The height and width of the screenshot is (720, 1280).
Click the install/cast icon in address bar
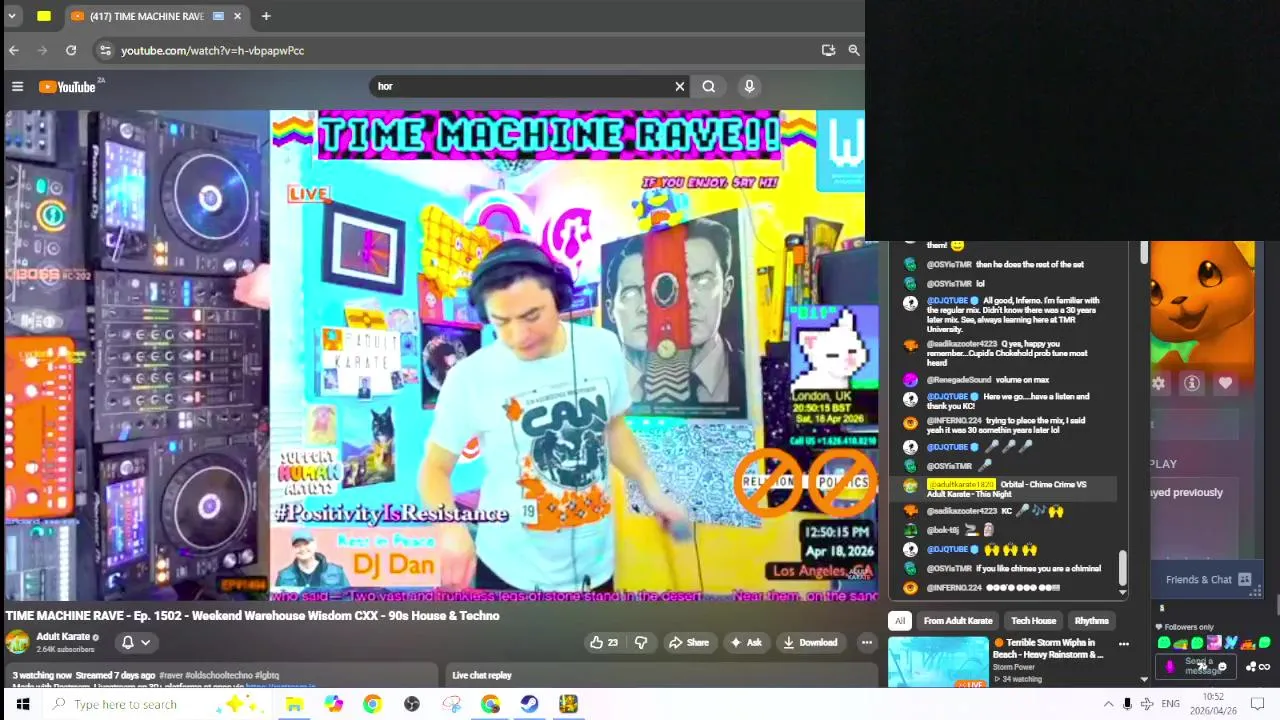tap(828, 50)
